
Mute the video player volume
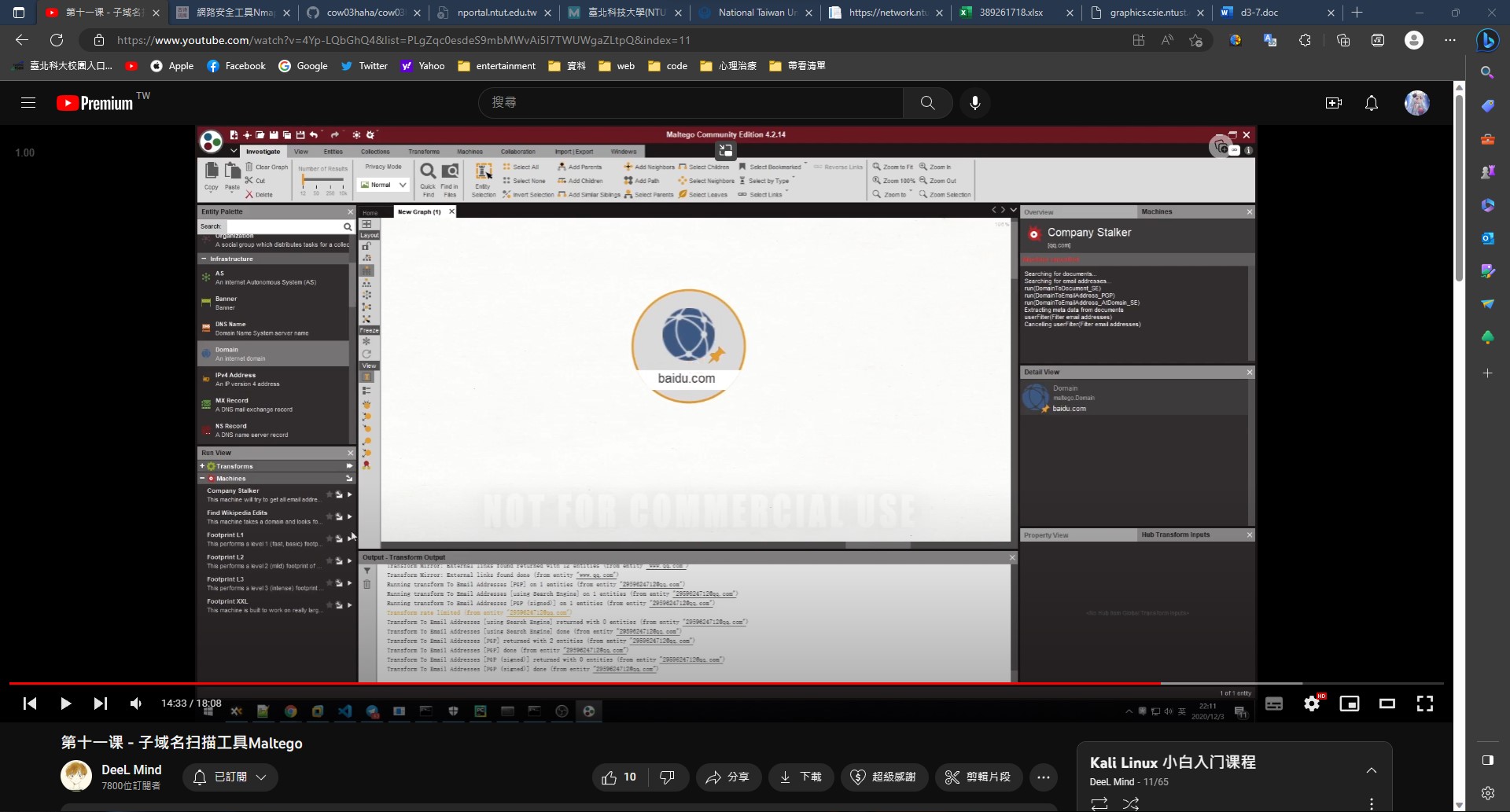[x=136, y=704]
